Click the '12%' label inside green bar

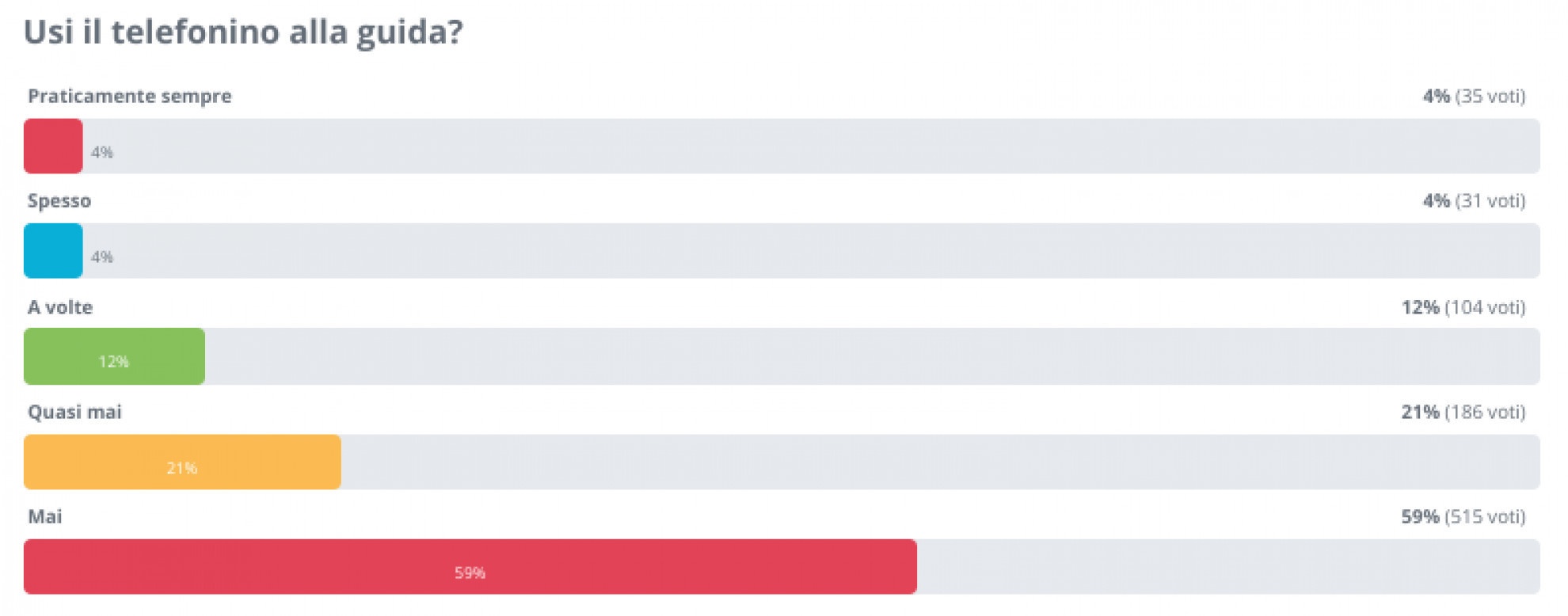click(113, 362)
